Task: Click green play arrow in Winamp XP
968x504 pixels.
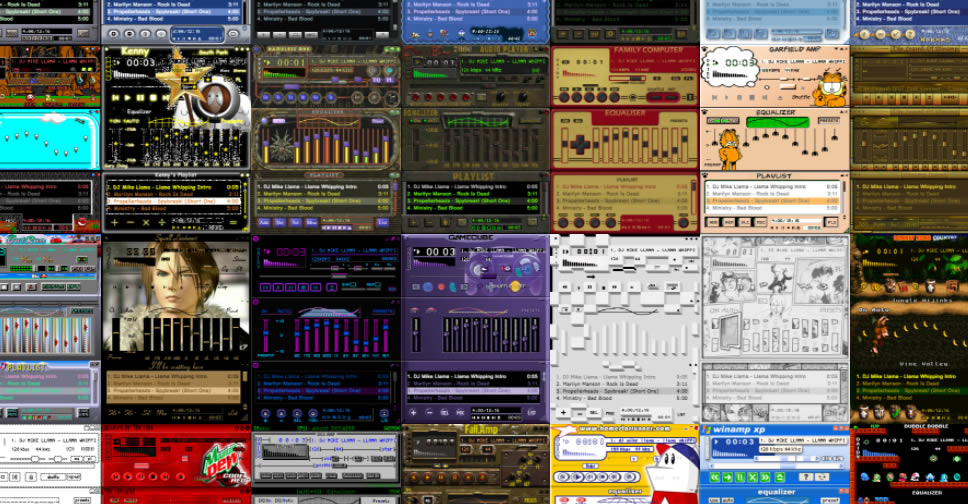Action: click(x=726, y=477)
